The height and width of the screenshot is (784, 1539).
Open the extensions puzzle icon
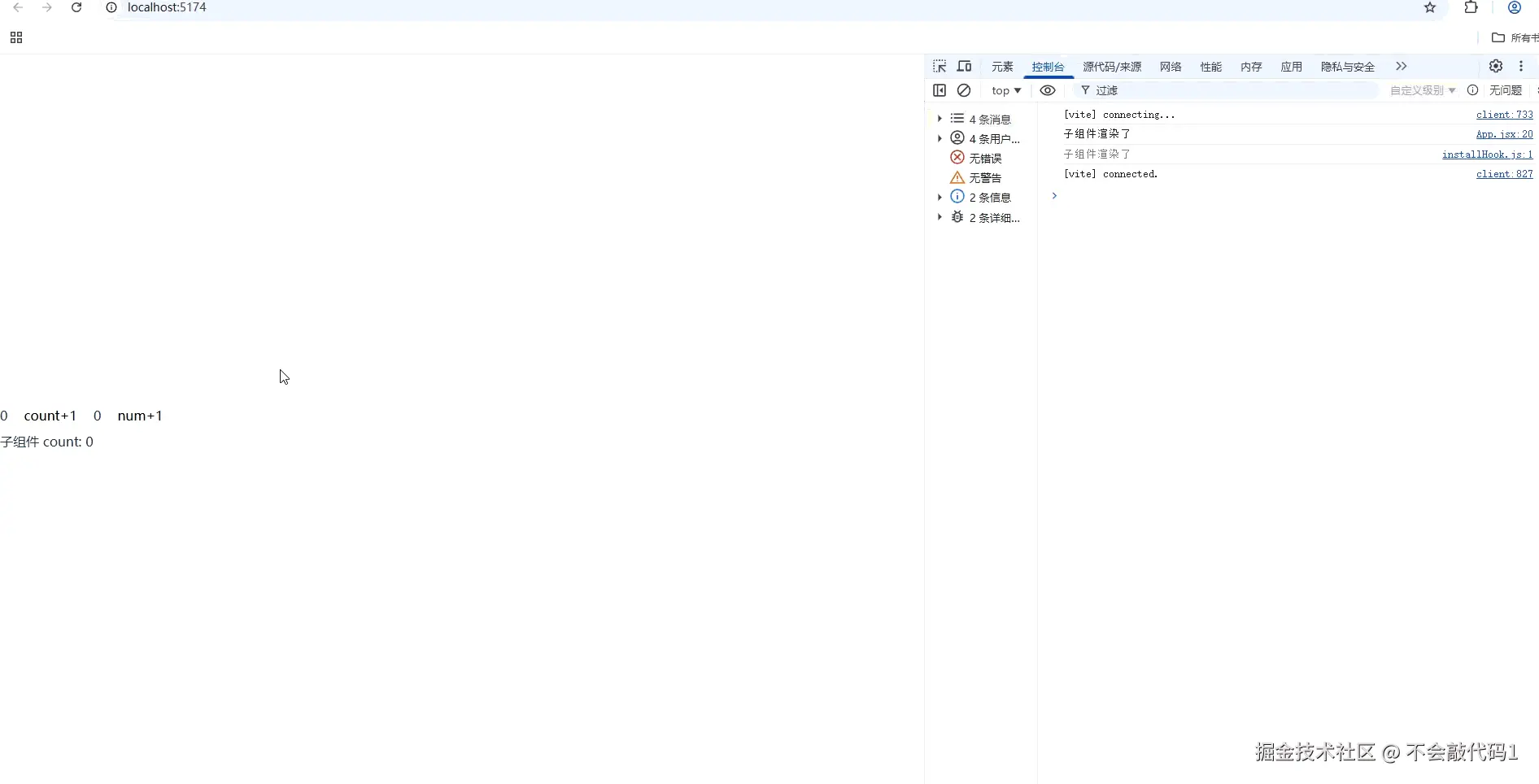pos(1471,7)
